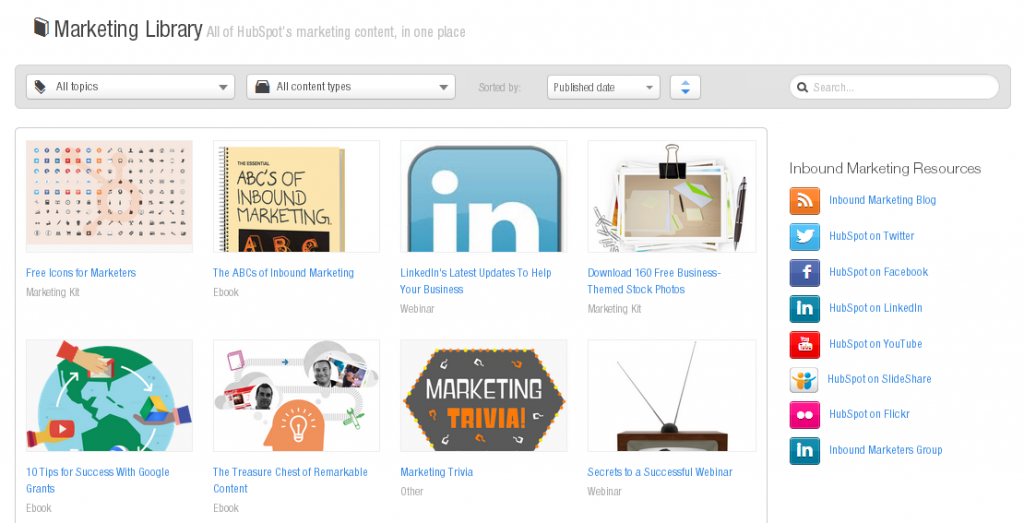Click the Facebook icon in resources
The height and width of the screenshot is (523, 1024).
(x=805, y=272)
